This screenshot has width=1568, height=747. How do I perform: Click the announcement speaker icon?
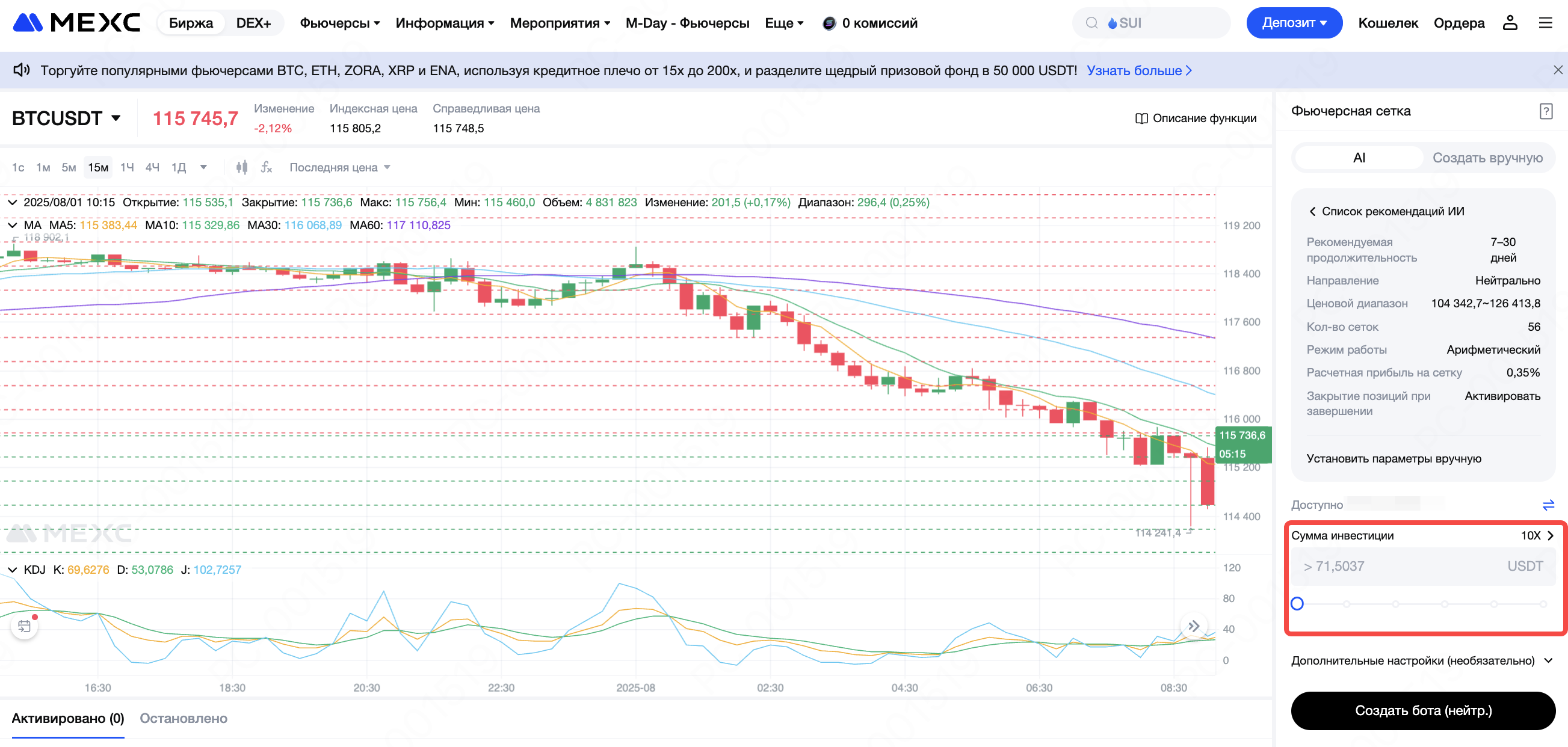click(21, 70)
